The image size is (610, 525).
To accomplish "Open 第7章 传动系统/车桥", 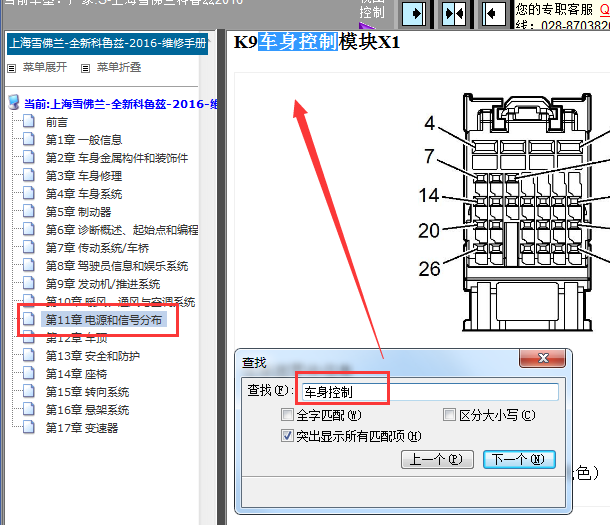I will click(97, 248).
